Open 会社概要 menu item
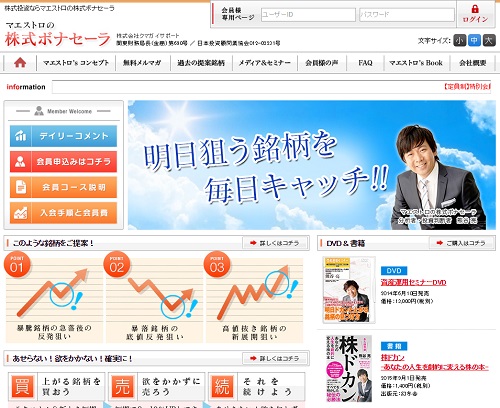The image size is (500, 408). coord(473,63)
